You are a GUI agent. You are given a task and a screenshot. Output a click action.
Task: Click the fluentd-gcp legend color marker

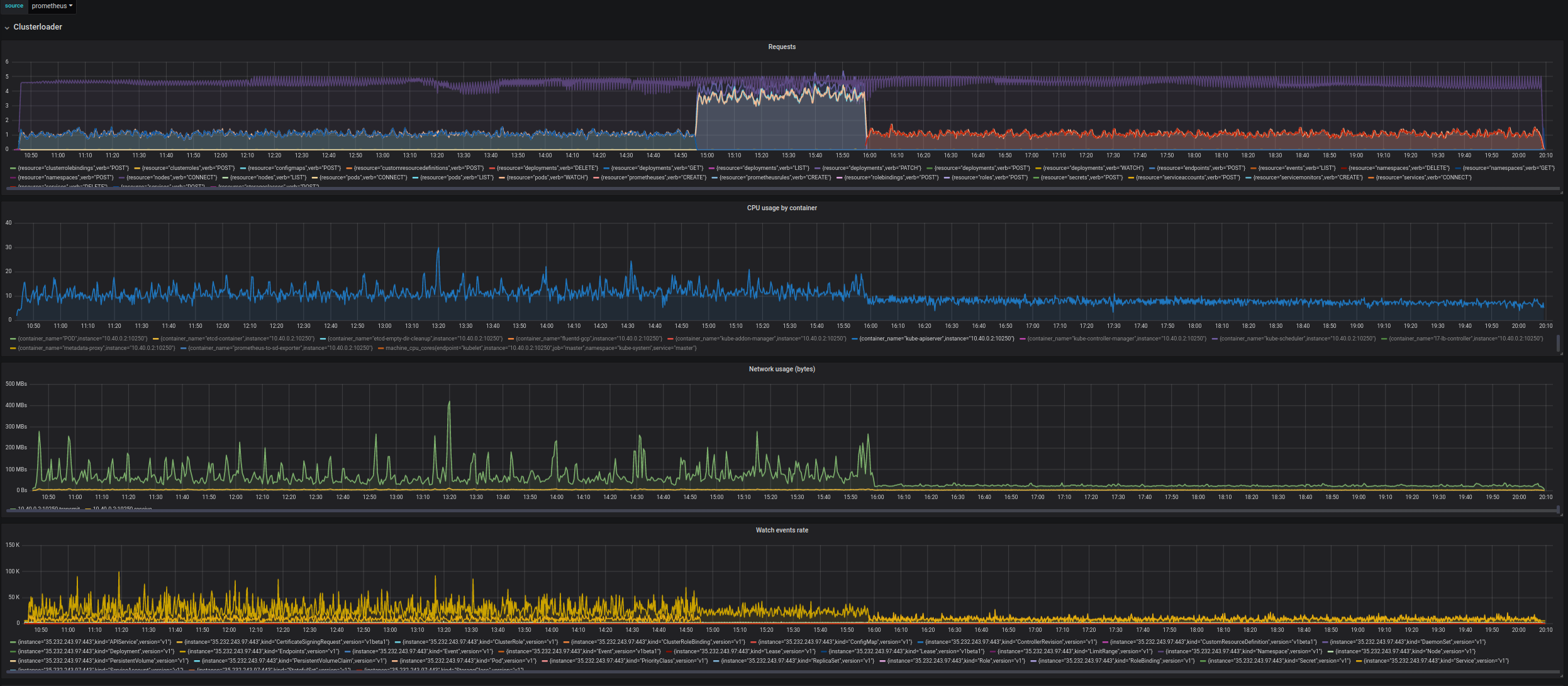click(x=511, y=339)
